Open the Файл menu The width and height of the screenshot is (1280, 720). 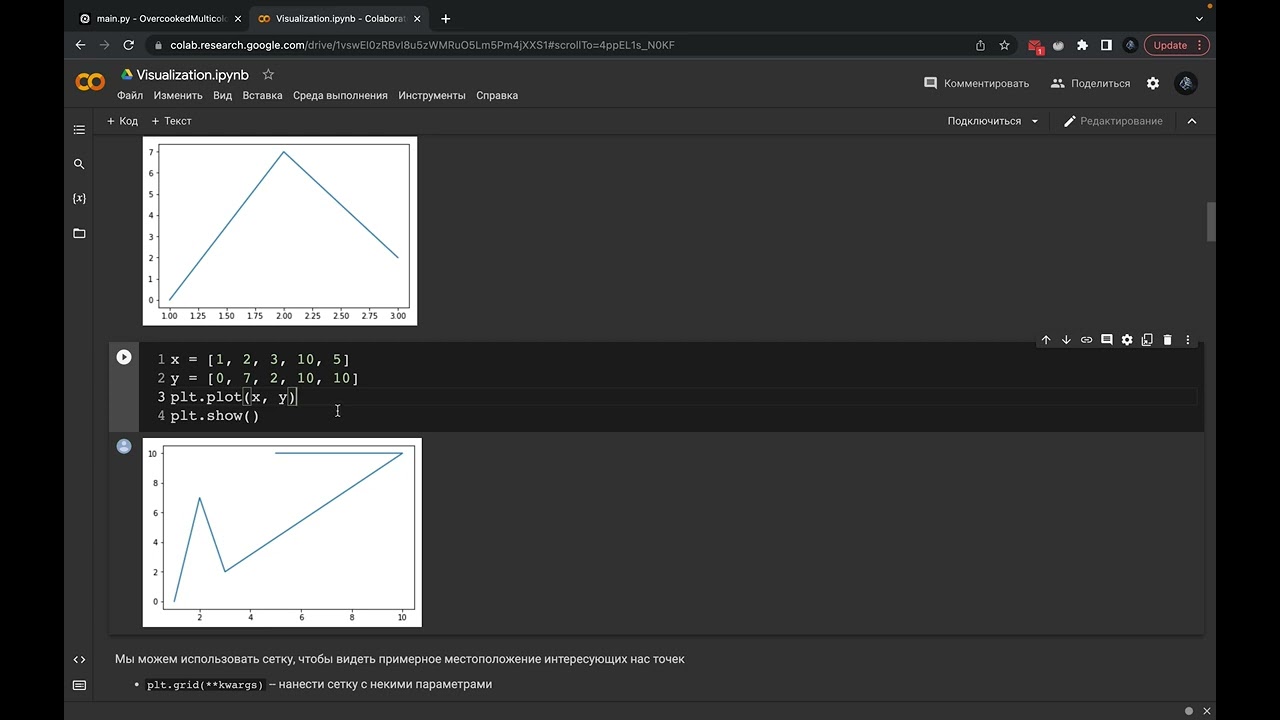(x=130, y=96)
